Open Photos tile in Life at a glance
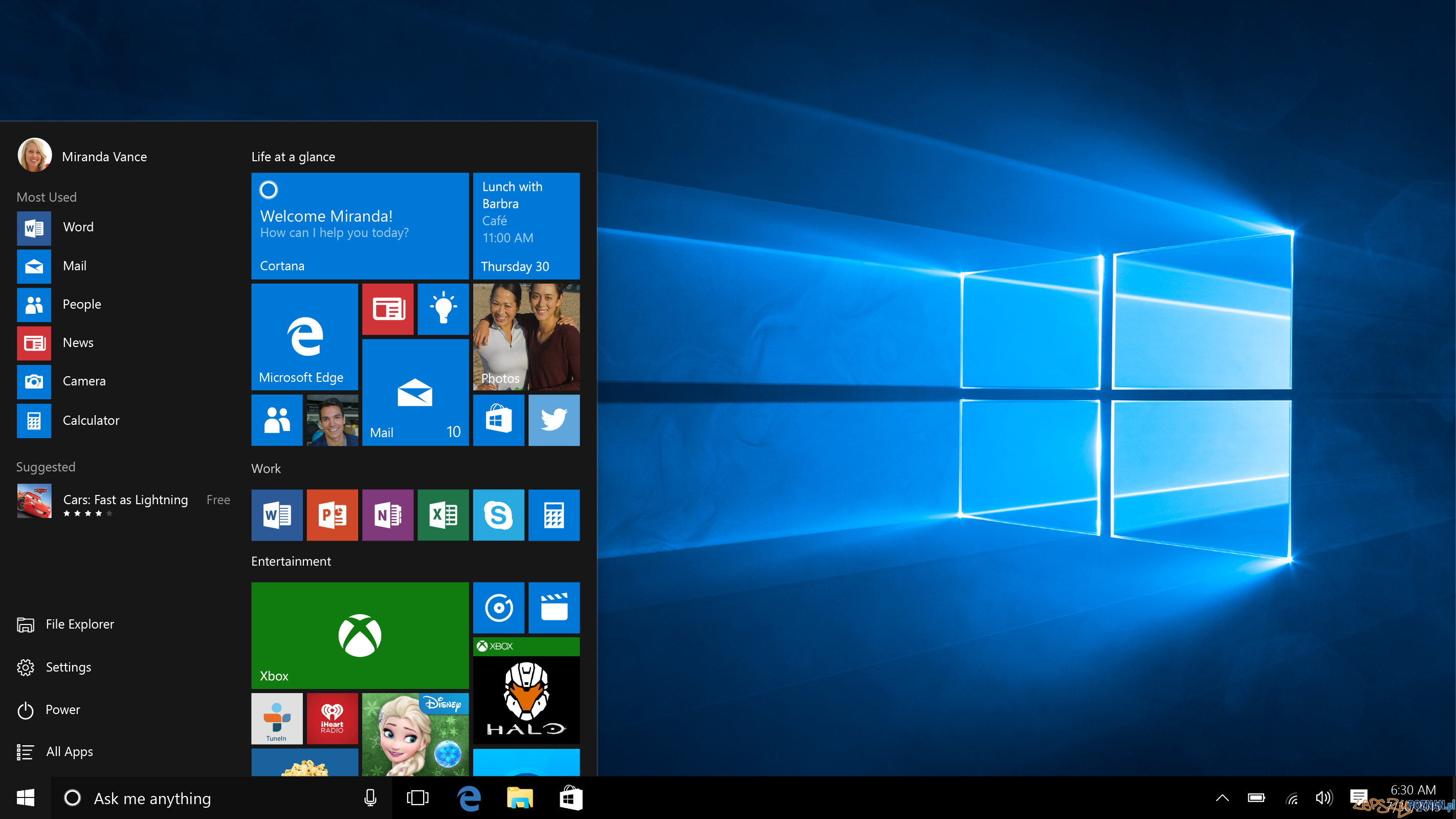This screenshot has height=819, width=1456. click(x=527, y=334)
